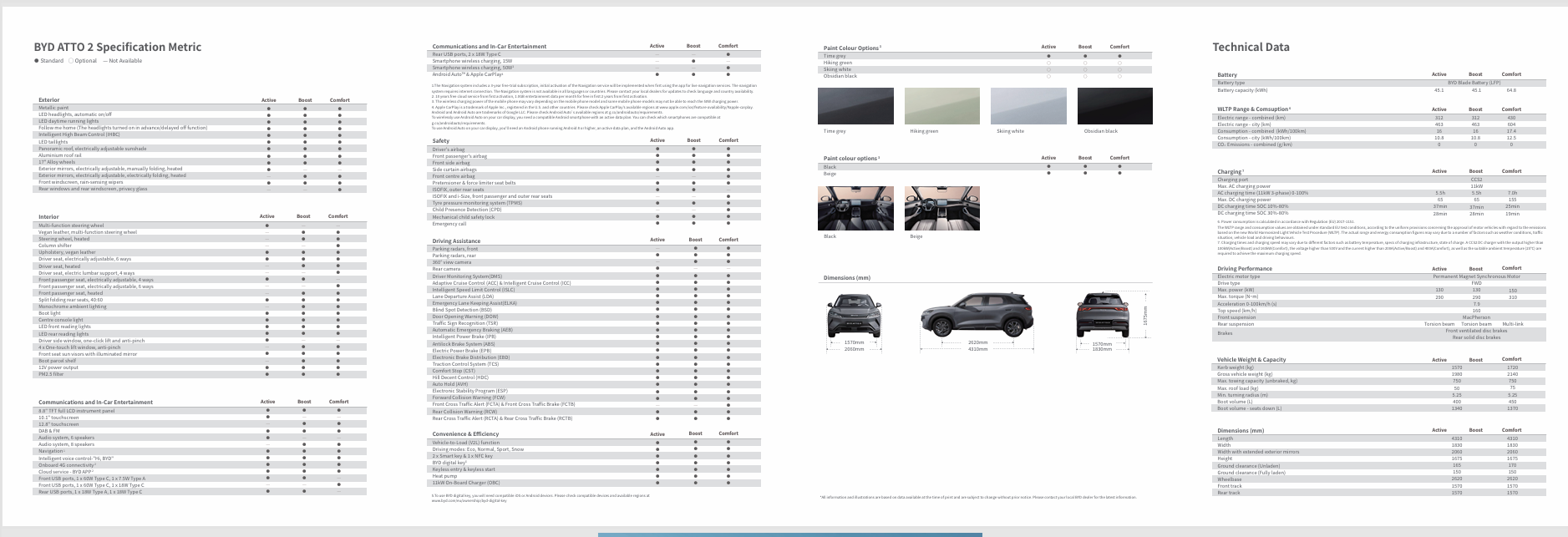Image resolution: width=1568 pixels, height=537 pixels.
Task: Click the Time grey paint colour swatch
Action: (x=856, y=106)
